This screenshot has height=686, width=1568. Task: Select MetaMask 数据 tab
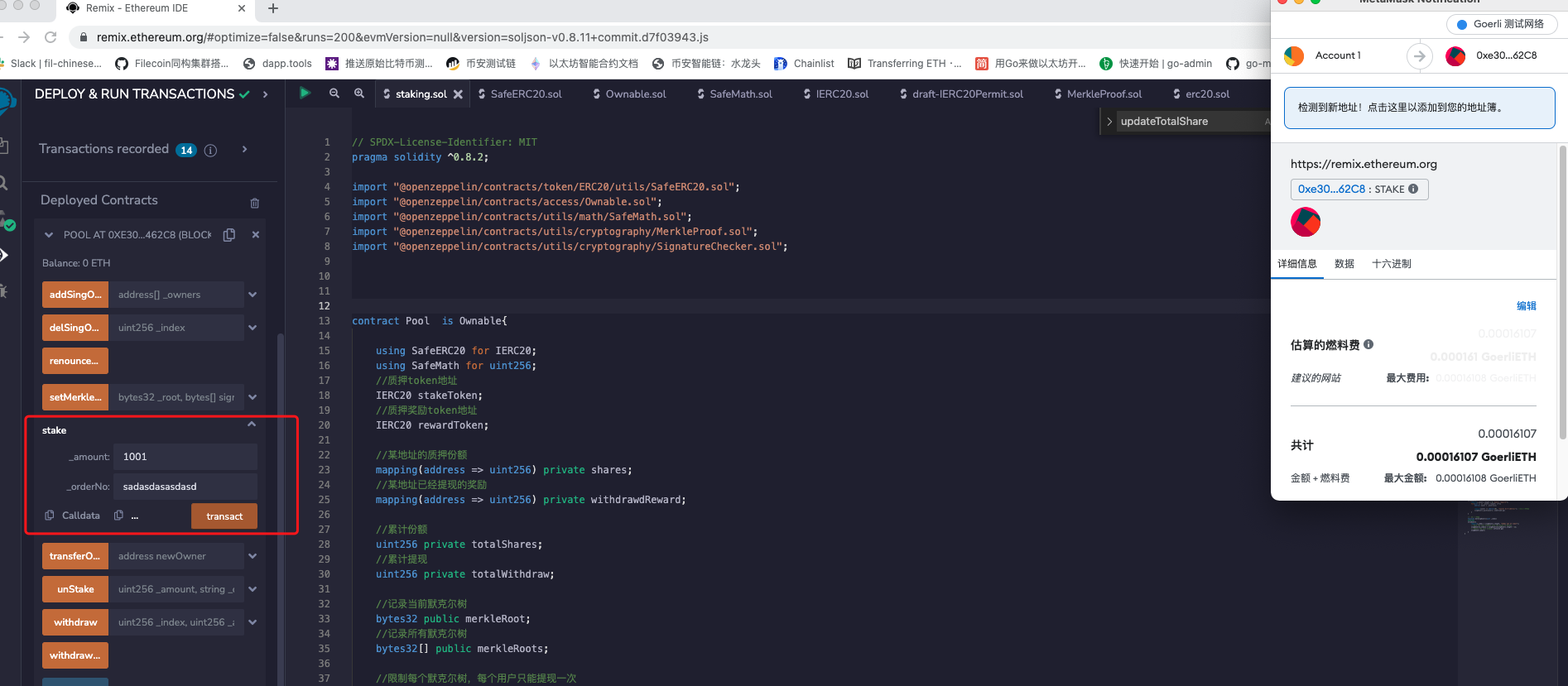tap(1344, 264)
